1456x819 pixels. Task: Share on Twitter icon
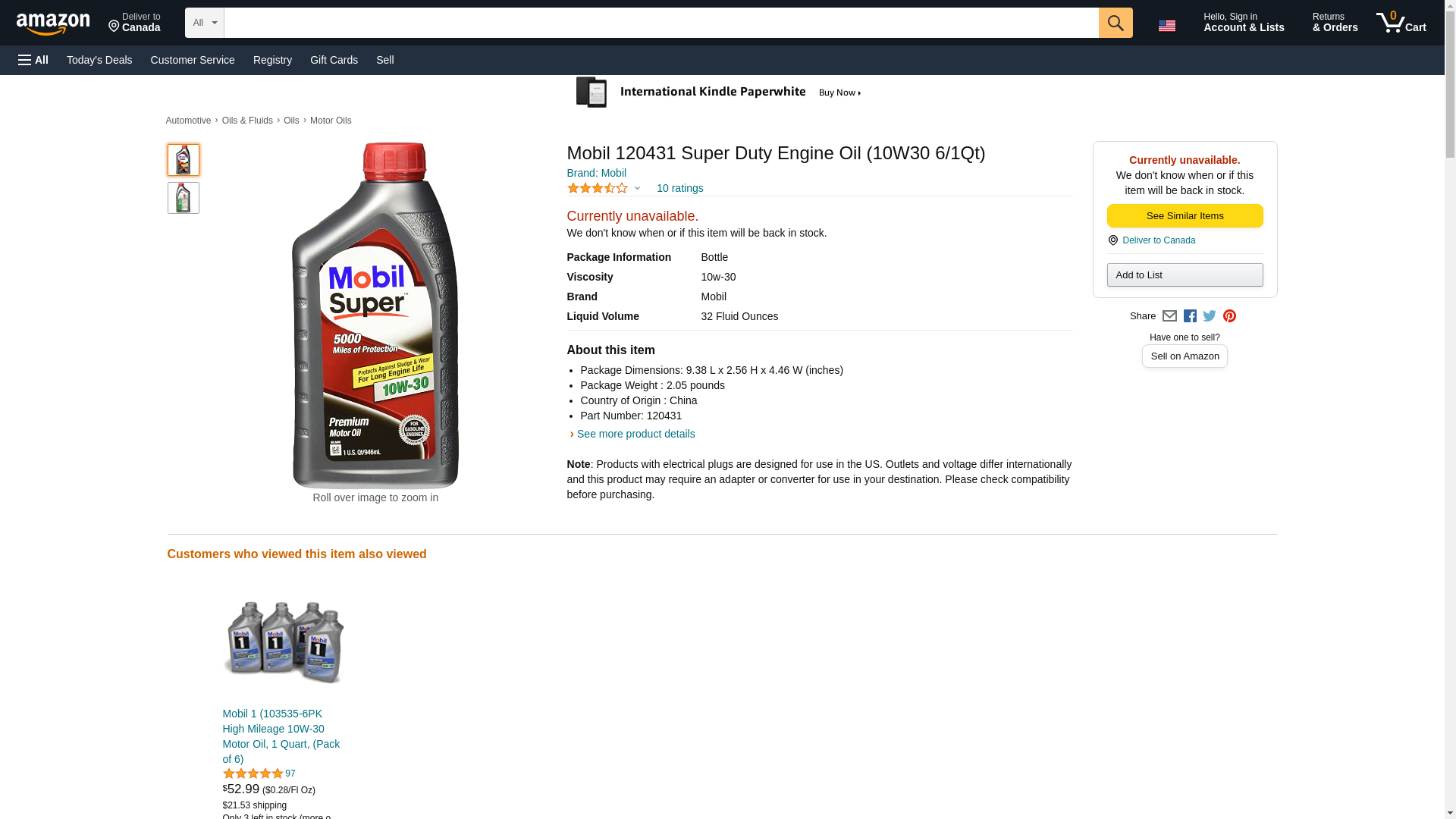click(x=1210, y=316)
